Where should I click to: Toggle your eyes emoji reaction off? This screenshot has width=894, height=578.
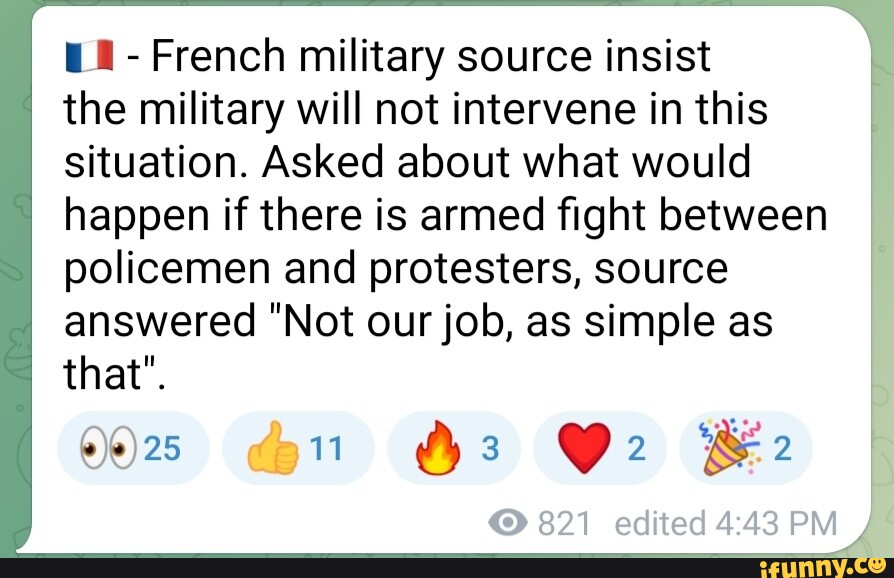[x=132, y=448]
